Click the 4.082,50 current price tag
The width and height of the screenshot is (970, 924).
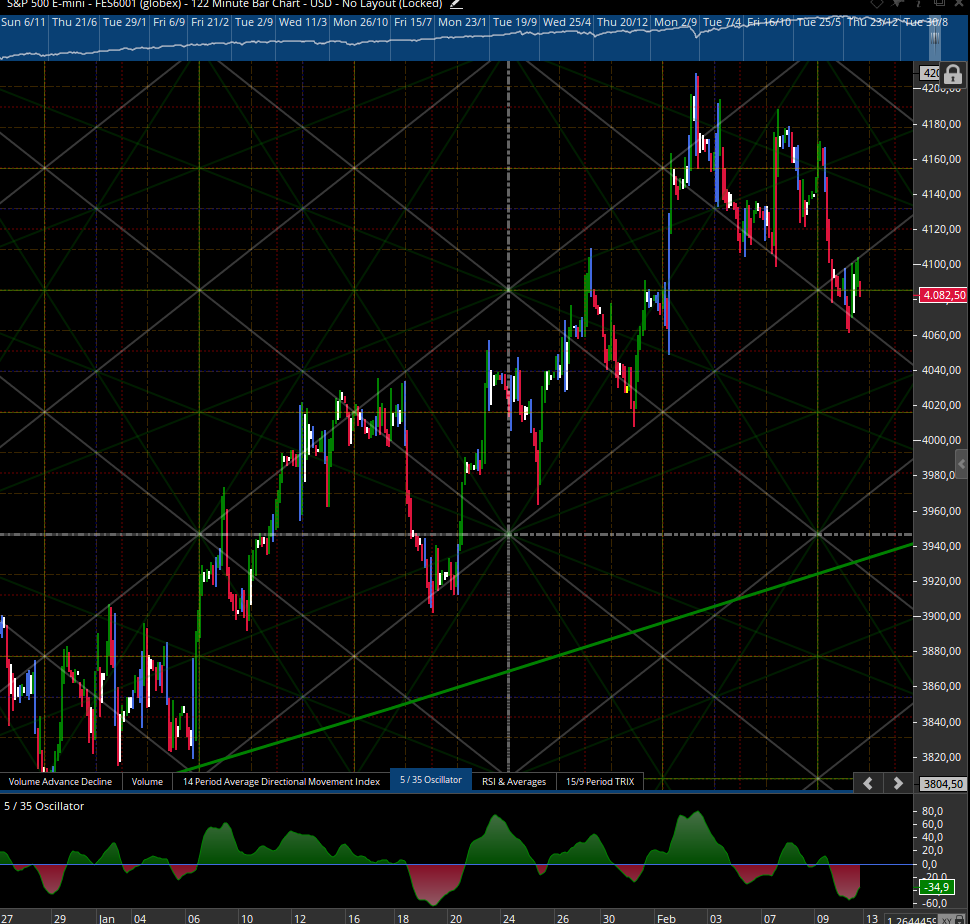943,295
